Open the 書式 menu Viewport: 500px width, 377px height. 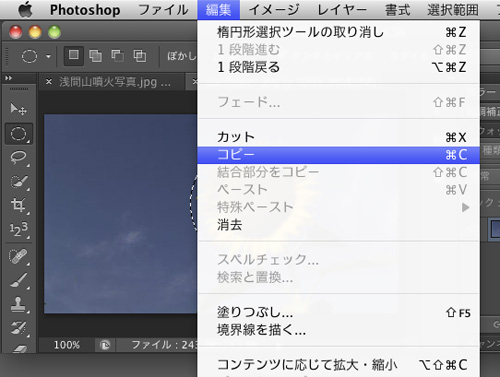coord(397,10)
